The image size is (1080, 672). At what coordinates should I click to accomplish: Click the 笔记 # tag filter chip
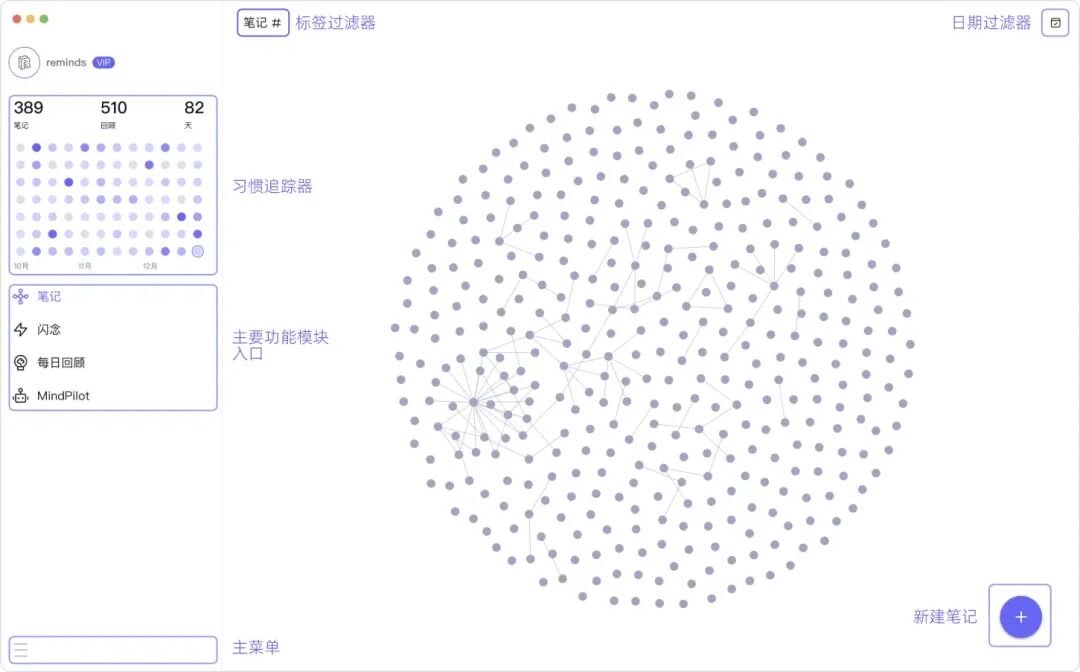pyautogui.click(x=262, y=22)
